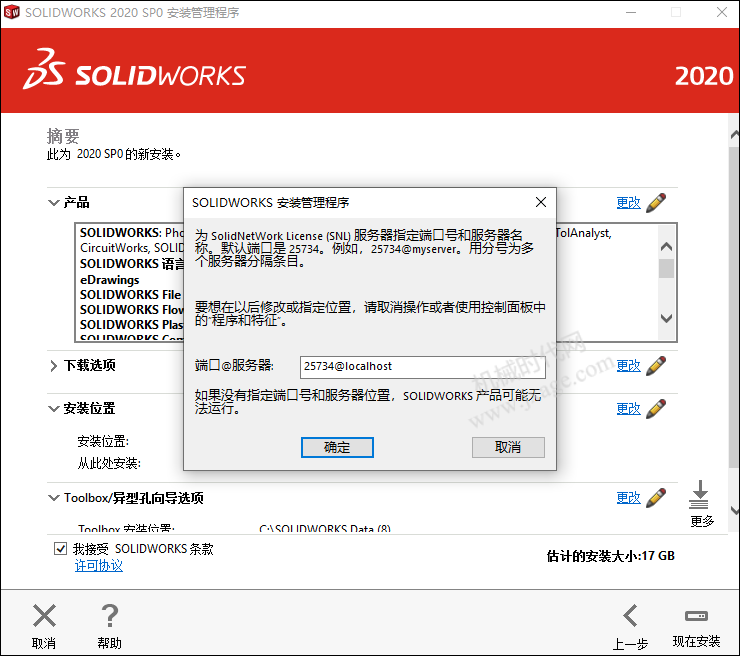
Task: Open the 许可协议 link
Action: [99, 565]
